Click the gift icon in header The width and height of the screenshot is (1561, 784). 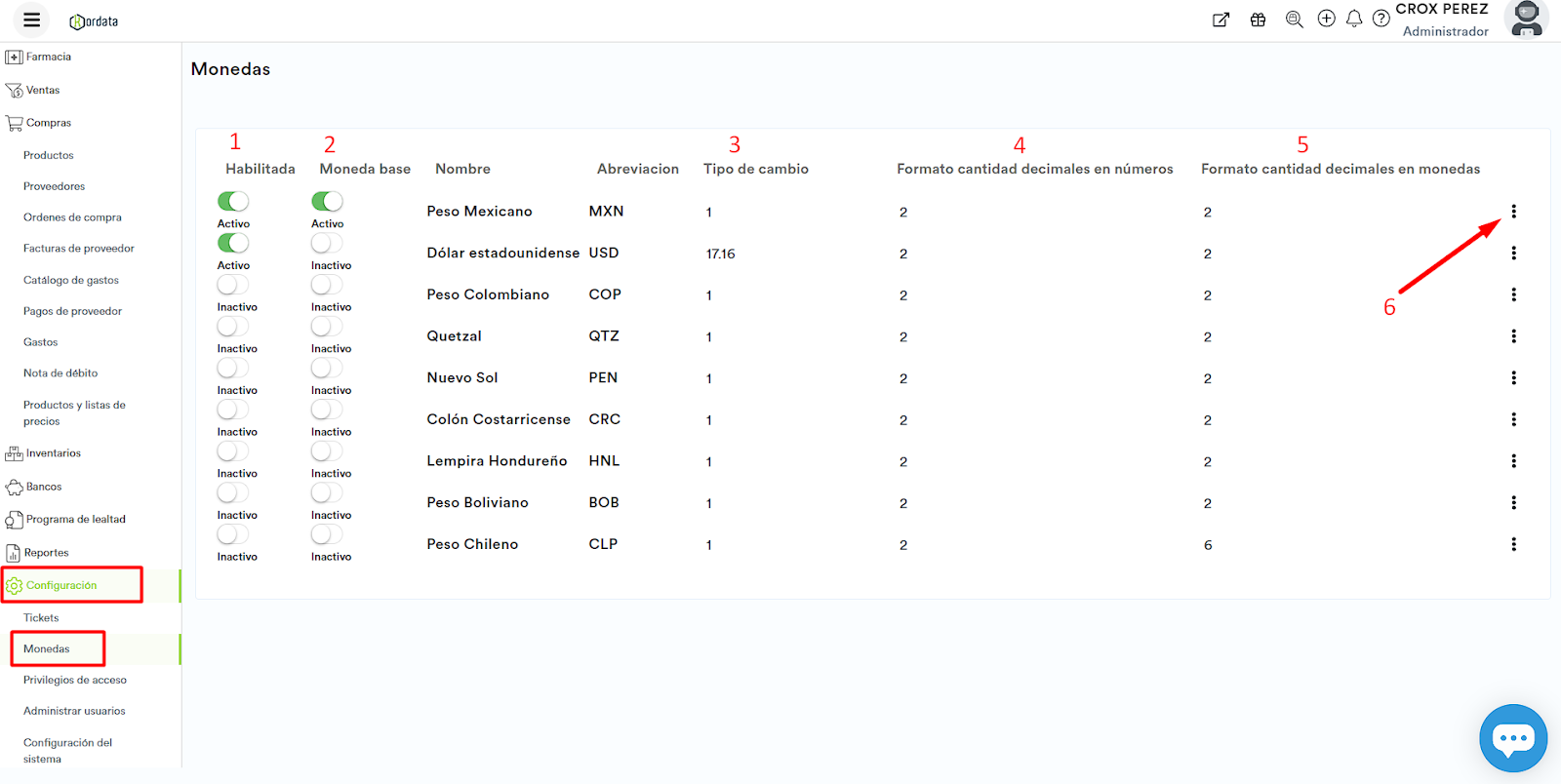[x=1258, y=20]
